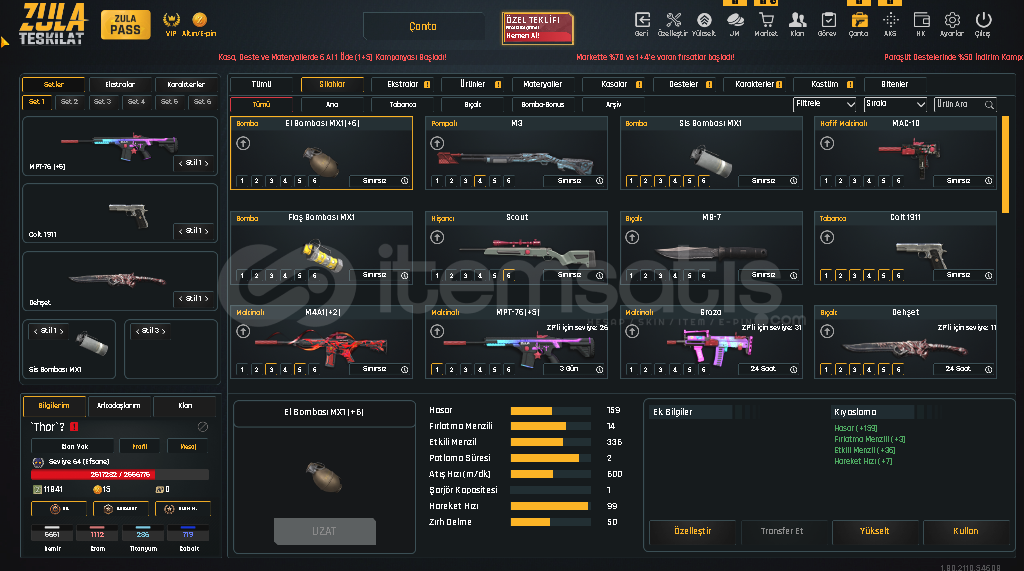Click the Kullan button

[x=965, y=531]
